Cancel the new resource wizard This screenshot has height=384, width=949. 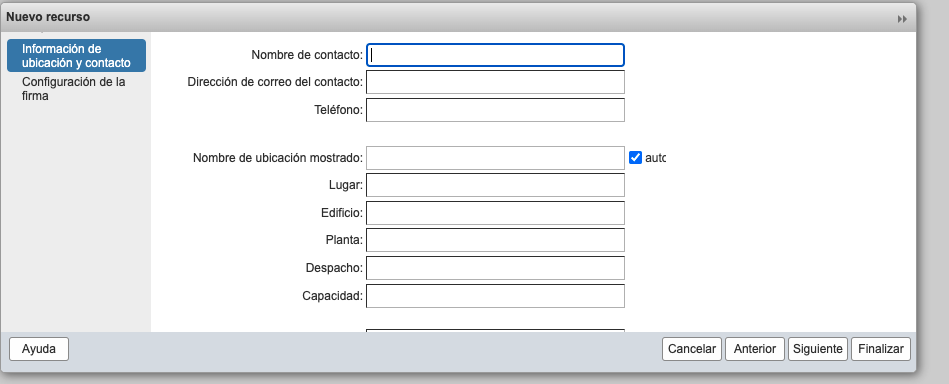pyautogui.click(x=692, y=349)
